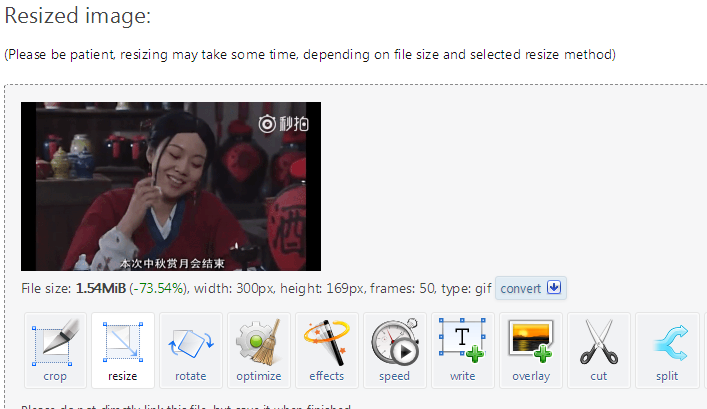This screenshot has height=409, width=707.
Task: Click the 'Resized image:' heading
Action: (x=78, y=16)
